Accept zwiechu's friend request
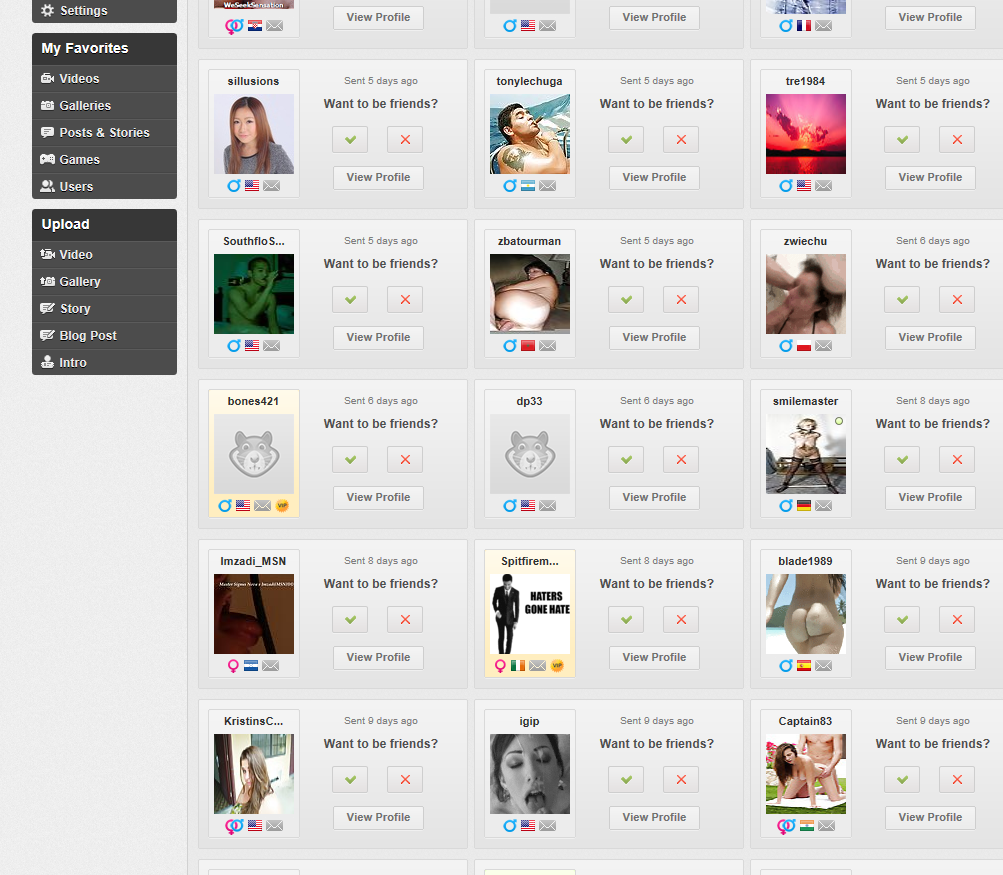Image resolution: width=1003 pixels, height=875 pixels. 902,299
